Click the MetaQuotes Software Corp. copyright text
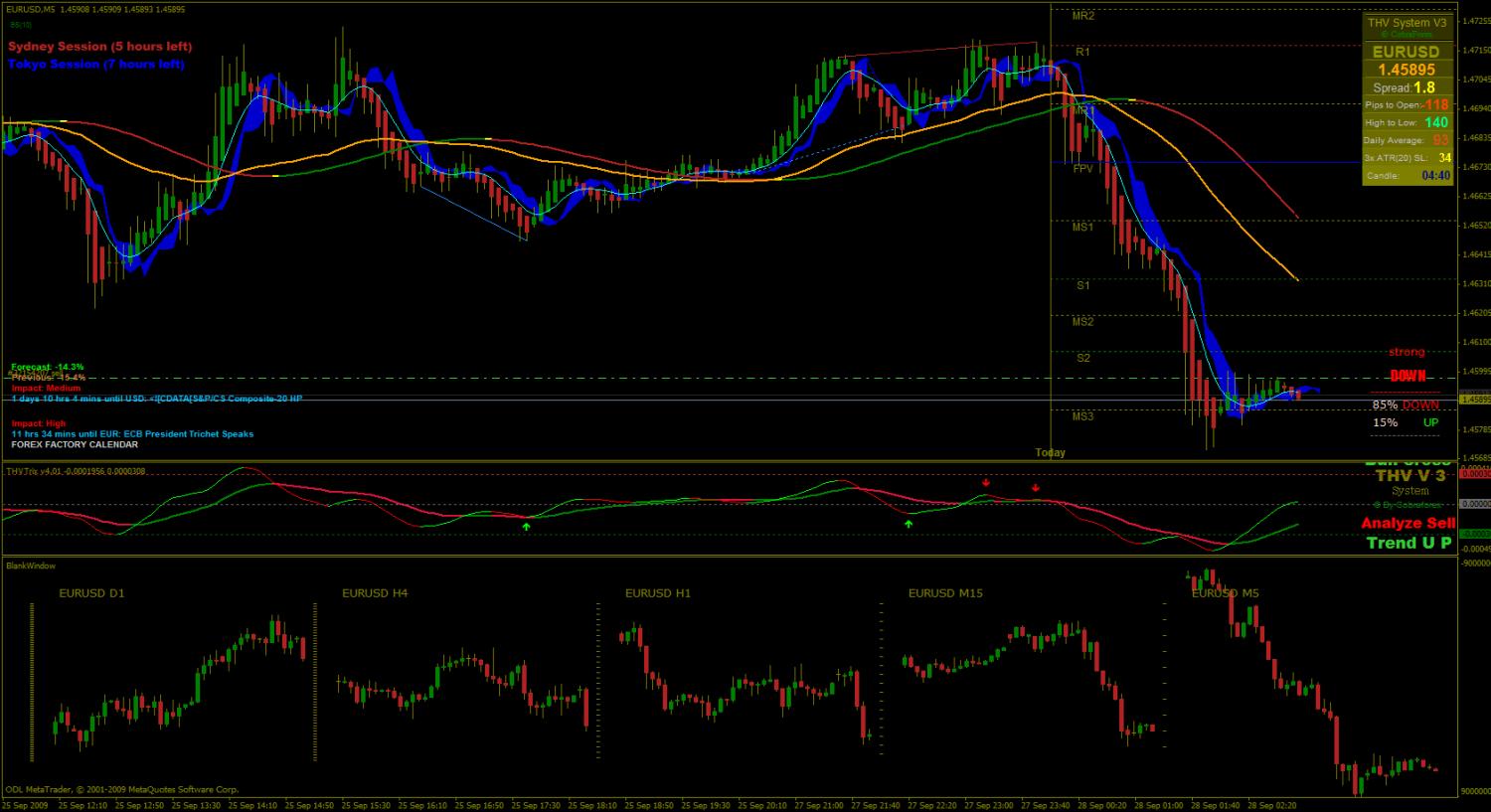Viewport: 1491px width, 812px height. (x=122, y=790)
